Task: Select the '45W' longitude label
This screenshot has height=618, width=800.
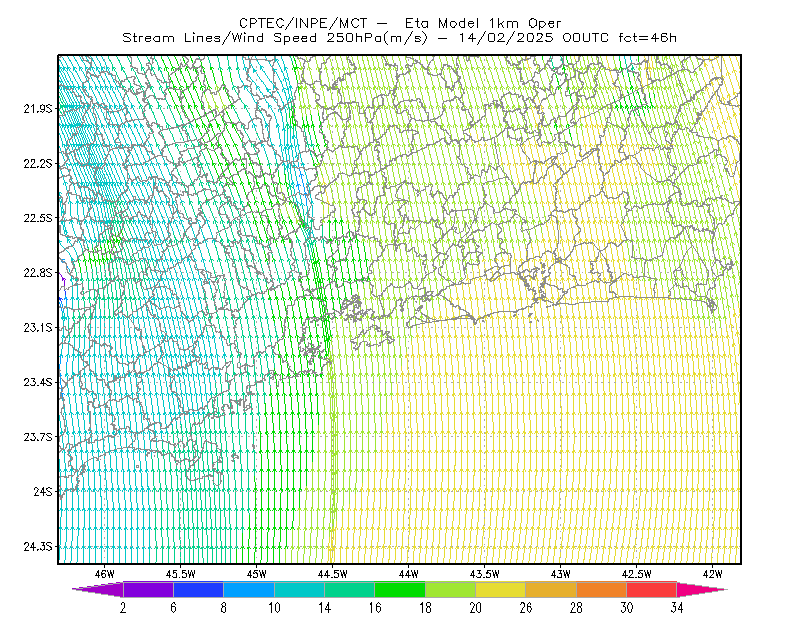Action: click(x=257, y=574)
